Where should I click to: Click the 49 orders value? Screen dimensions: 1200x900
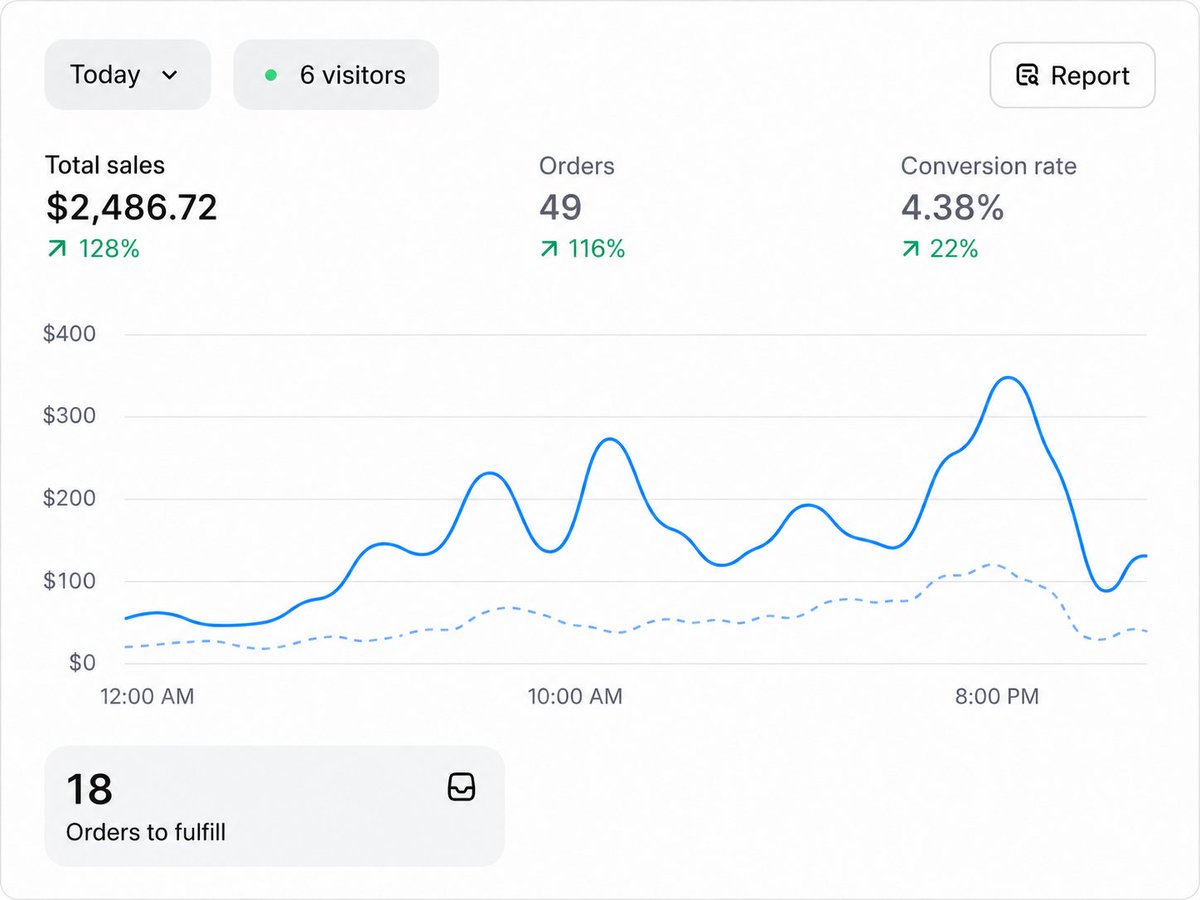tap(560, 207)
